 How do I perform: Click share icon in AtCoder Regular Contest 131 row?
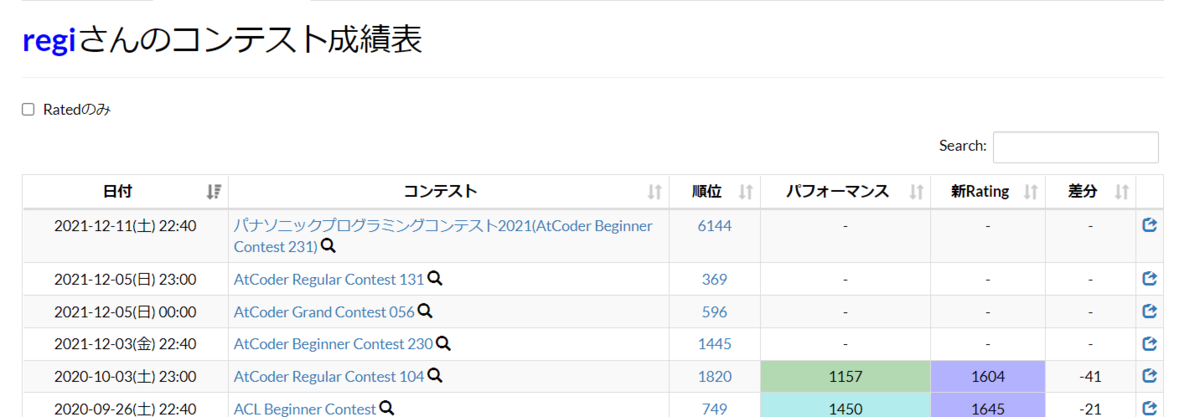coord(1149,279)
